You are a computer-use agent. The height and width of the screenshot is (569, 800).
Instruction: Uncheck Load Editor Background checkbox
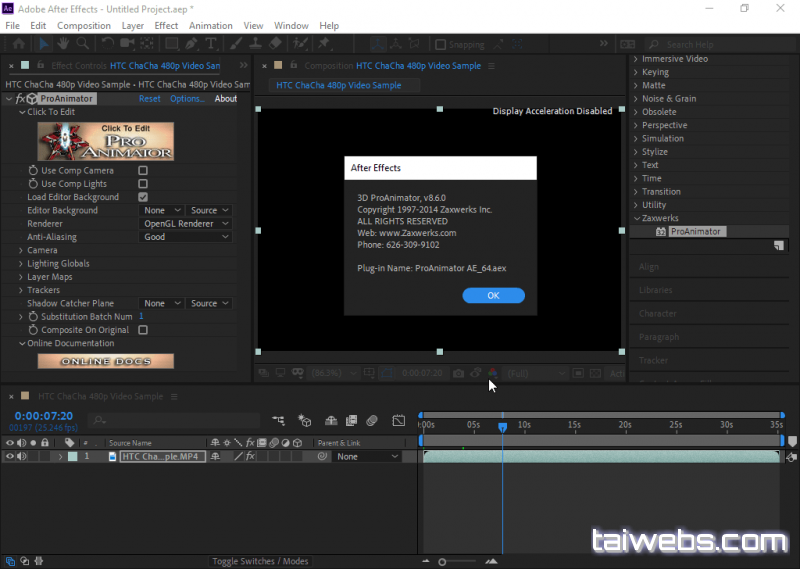coord(143,197)
